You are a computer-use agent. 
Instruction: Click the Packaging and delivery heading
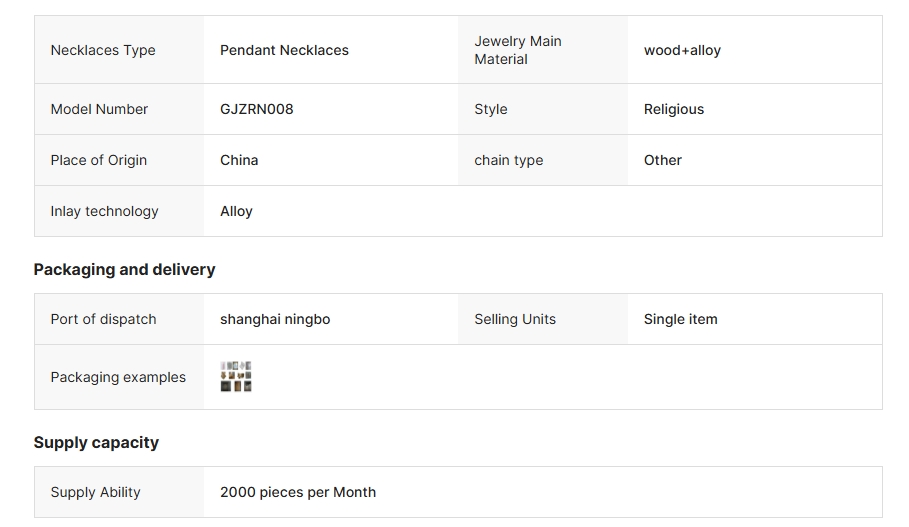click(x=124, y=270)
